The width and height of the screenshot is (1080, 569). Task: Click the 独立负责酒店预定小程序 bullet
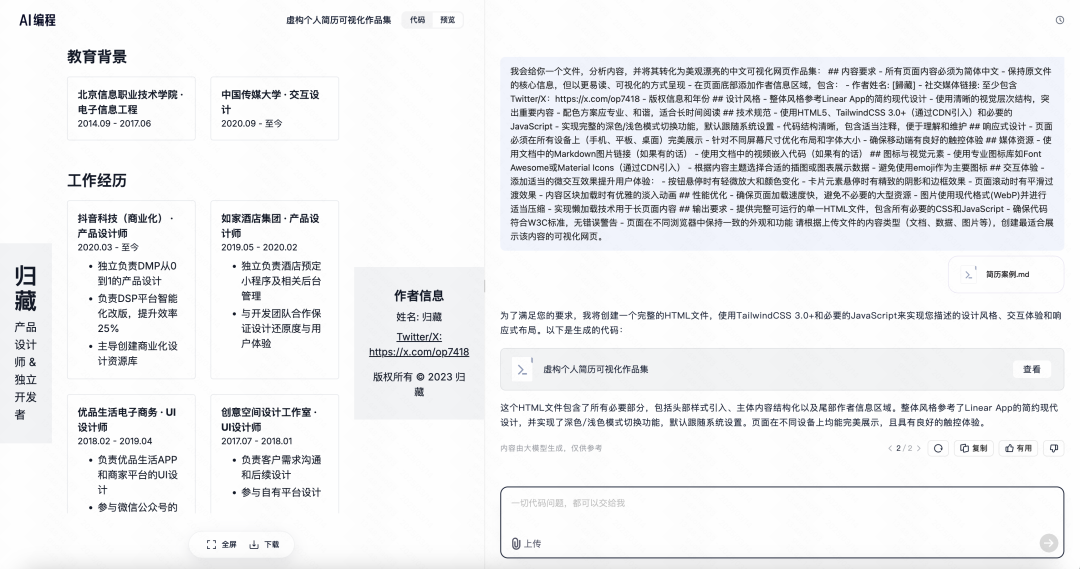click(281, 280)
